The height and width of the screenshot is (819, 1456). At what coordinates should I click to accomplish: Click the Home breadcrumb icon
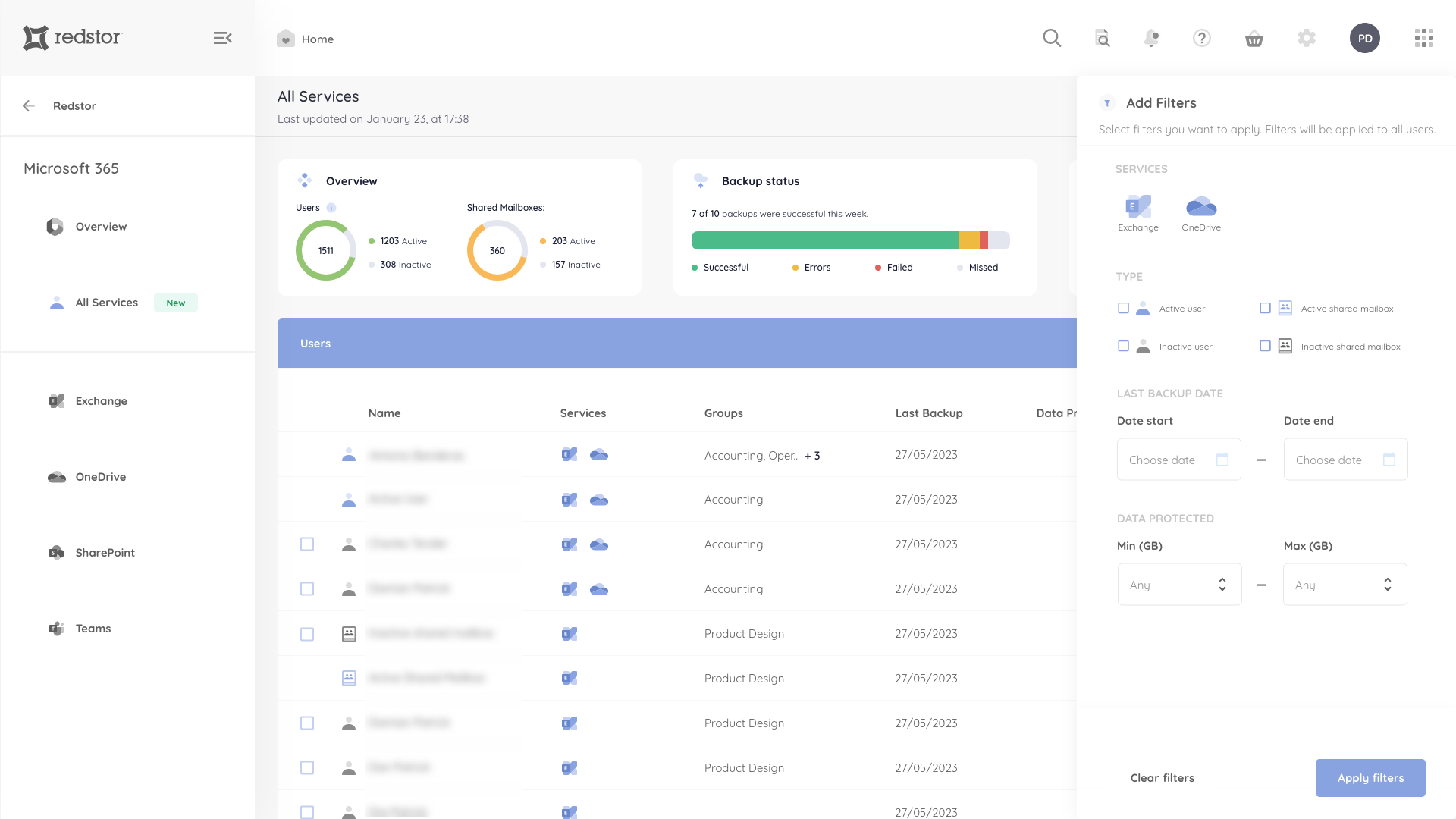click(286, 39)
